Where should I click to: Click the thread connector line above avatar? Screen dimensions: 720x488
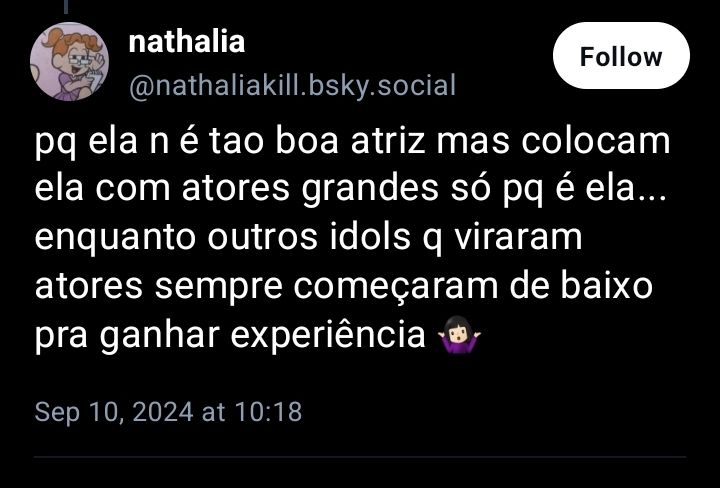pyautogui.click(x=67, y=6)
